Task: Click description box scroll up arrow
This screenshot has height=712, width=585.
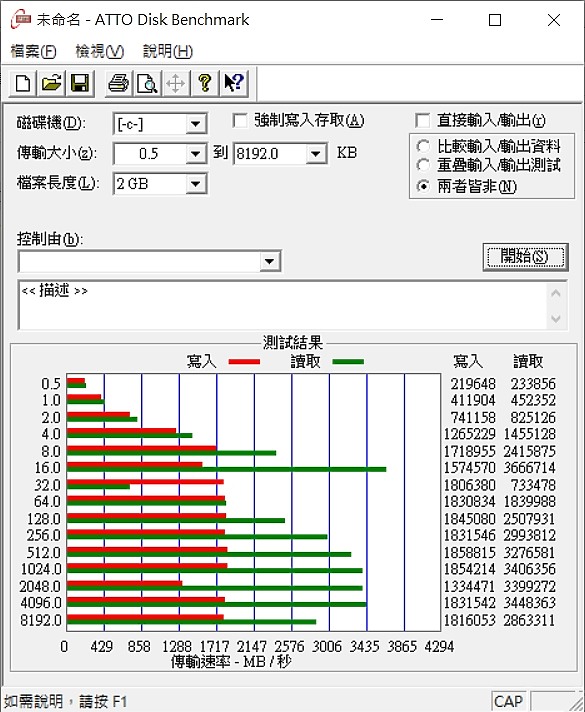Action: pos(556,293)
